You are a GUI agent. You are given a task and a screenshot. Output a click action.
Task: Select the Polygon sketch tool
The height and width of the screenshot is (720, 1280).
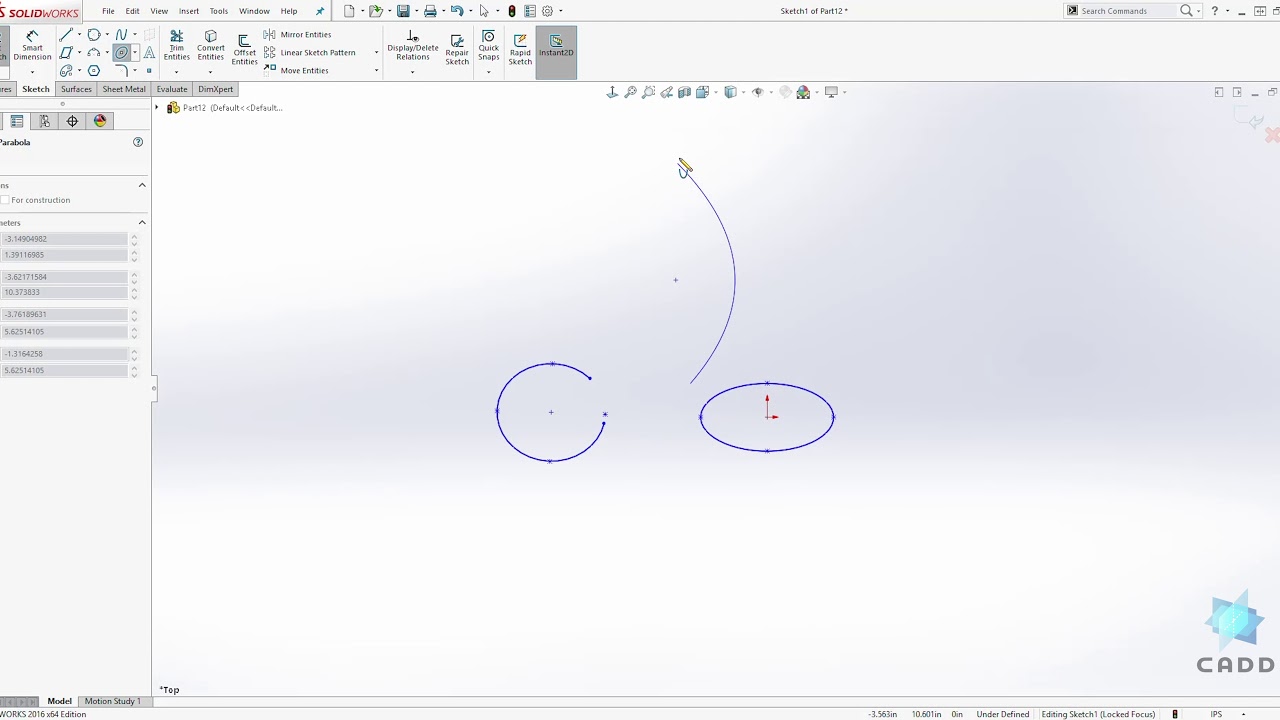point(94,71)
